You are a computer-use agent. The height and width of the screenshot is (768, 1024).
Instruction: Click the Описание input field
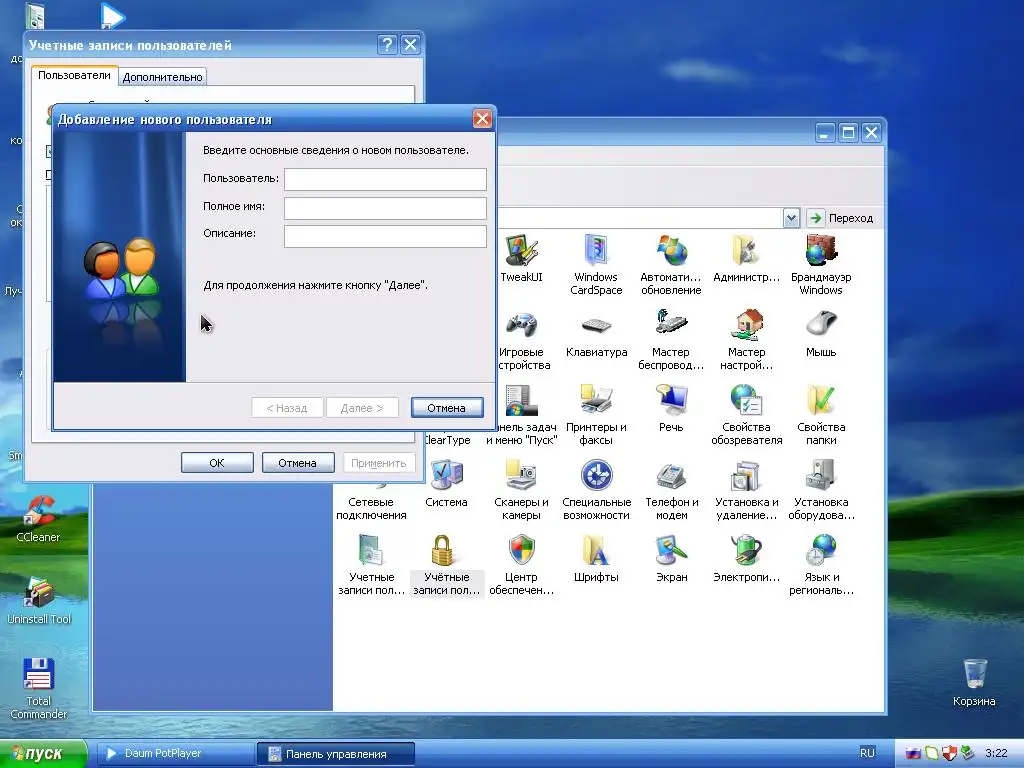(x=385, y=235)
